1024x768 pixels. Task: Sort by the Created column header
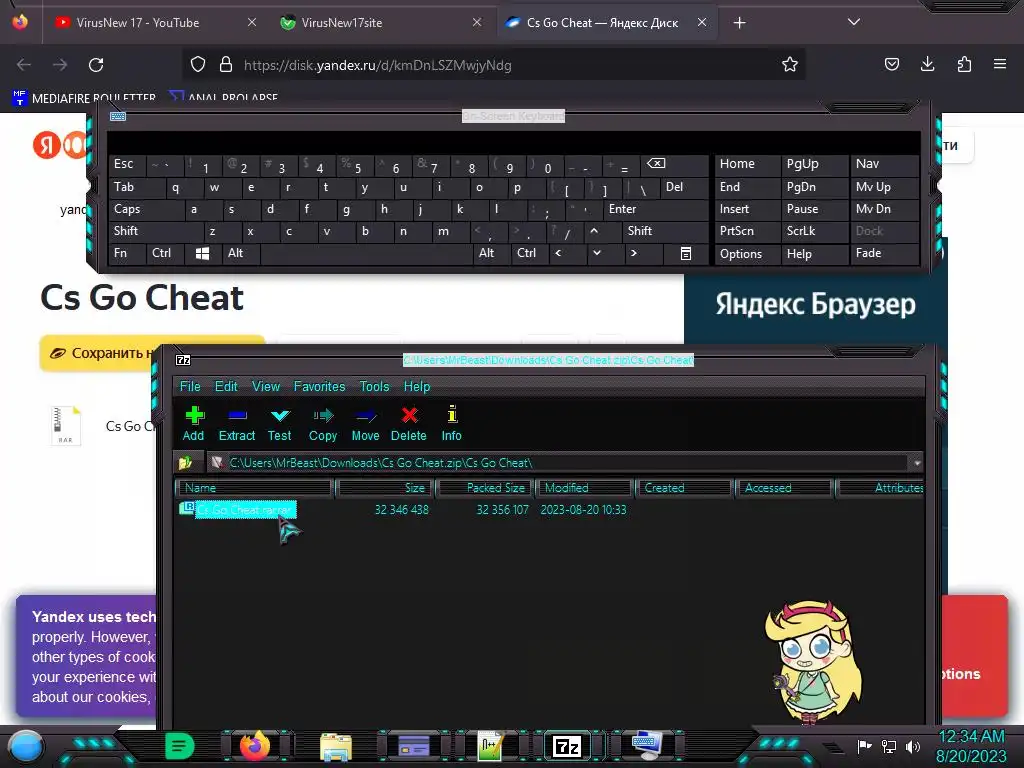pyautogui.click(x=684, y=488)
